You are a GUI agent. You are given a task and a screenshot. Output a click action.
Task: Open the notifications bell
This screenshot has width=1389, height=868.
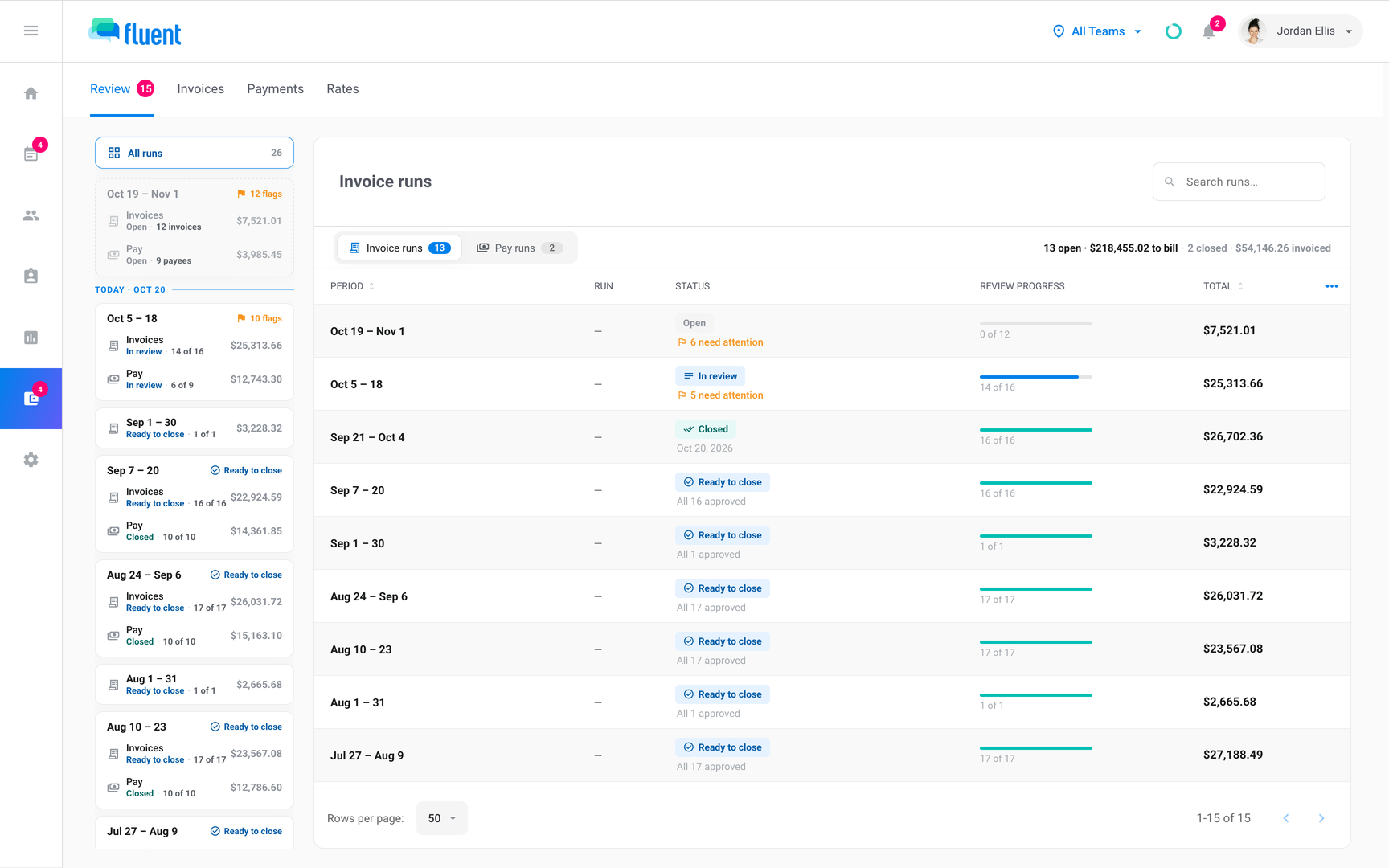point(1208,31)
